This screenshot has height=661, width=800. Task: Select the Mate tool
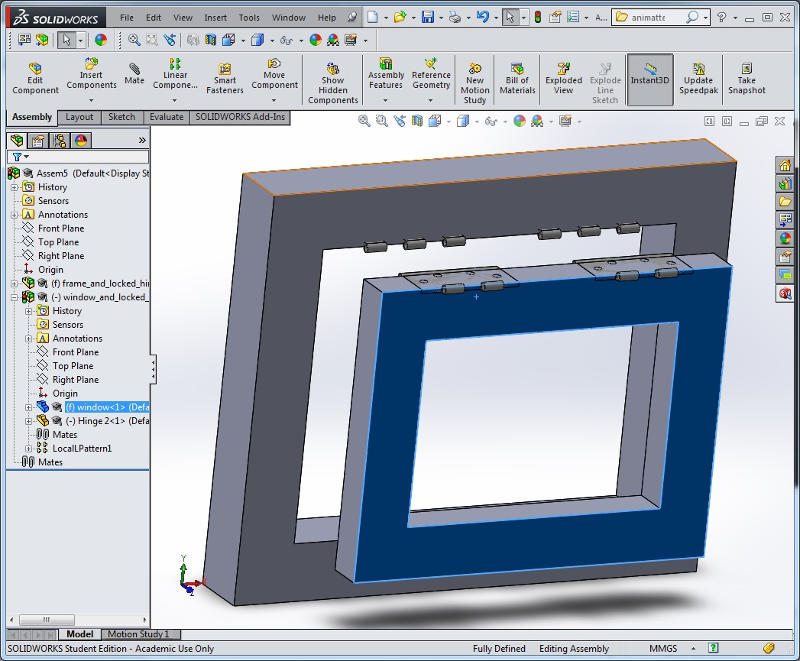pos(134,73)
